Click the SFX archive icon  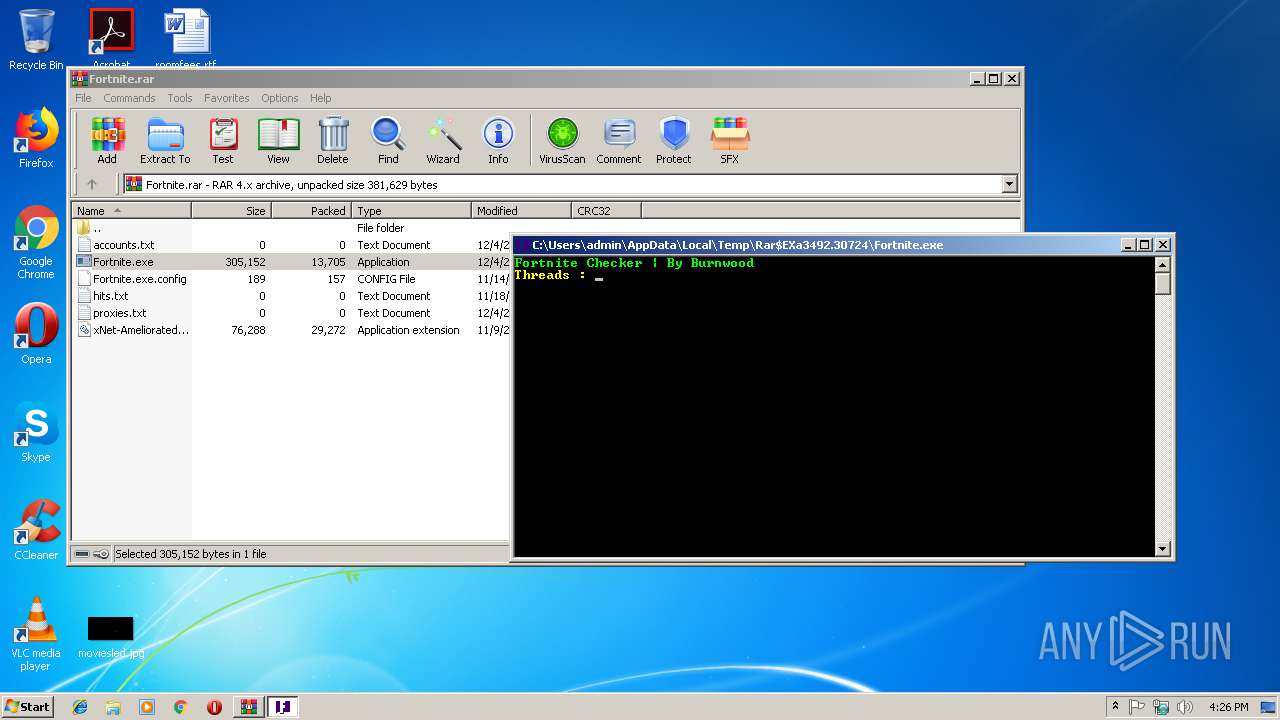730,141
